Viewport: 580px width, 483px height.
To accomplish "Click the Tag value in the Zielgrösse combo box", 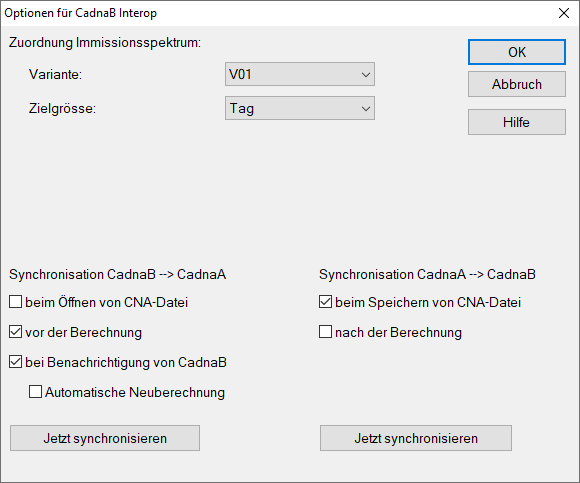I will [x=242, y=108].
